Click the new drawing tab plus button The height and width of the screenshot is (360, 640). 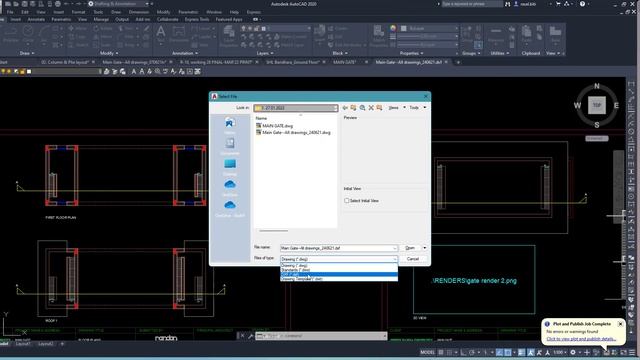pos(458,62)
